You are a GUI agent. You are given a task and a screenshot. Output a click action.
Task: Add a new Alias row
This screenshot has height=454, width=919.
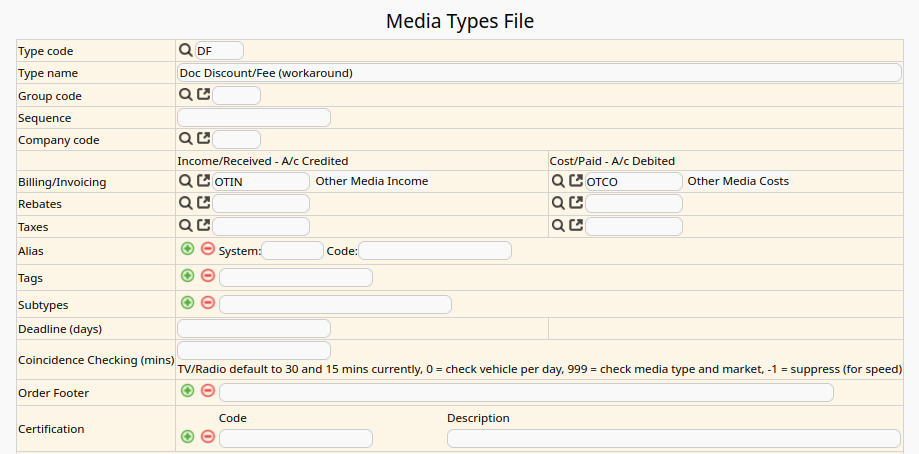tap(187, 249)
